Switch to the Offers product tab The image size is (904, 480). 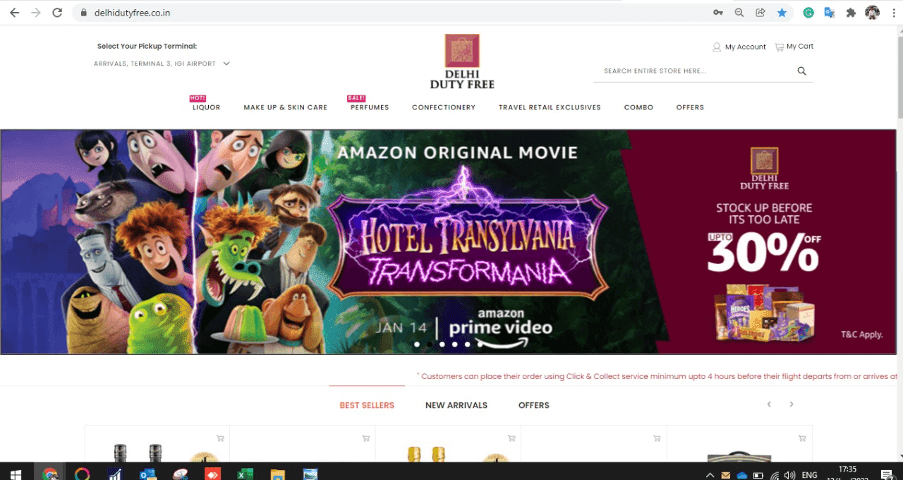coord(534,405)
